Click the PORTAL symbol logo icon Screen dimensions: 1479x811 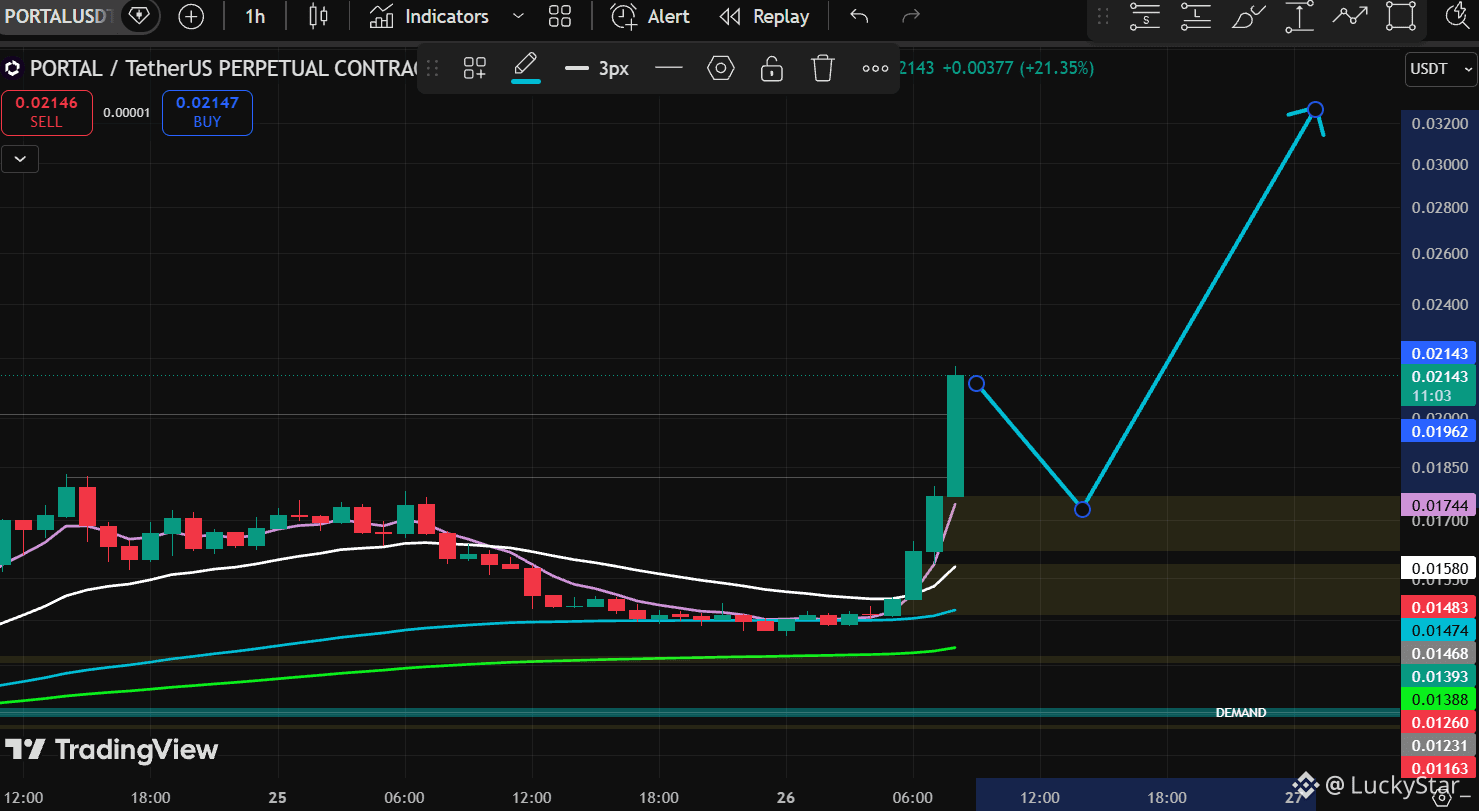click(13, 69)
